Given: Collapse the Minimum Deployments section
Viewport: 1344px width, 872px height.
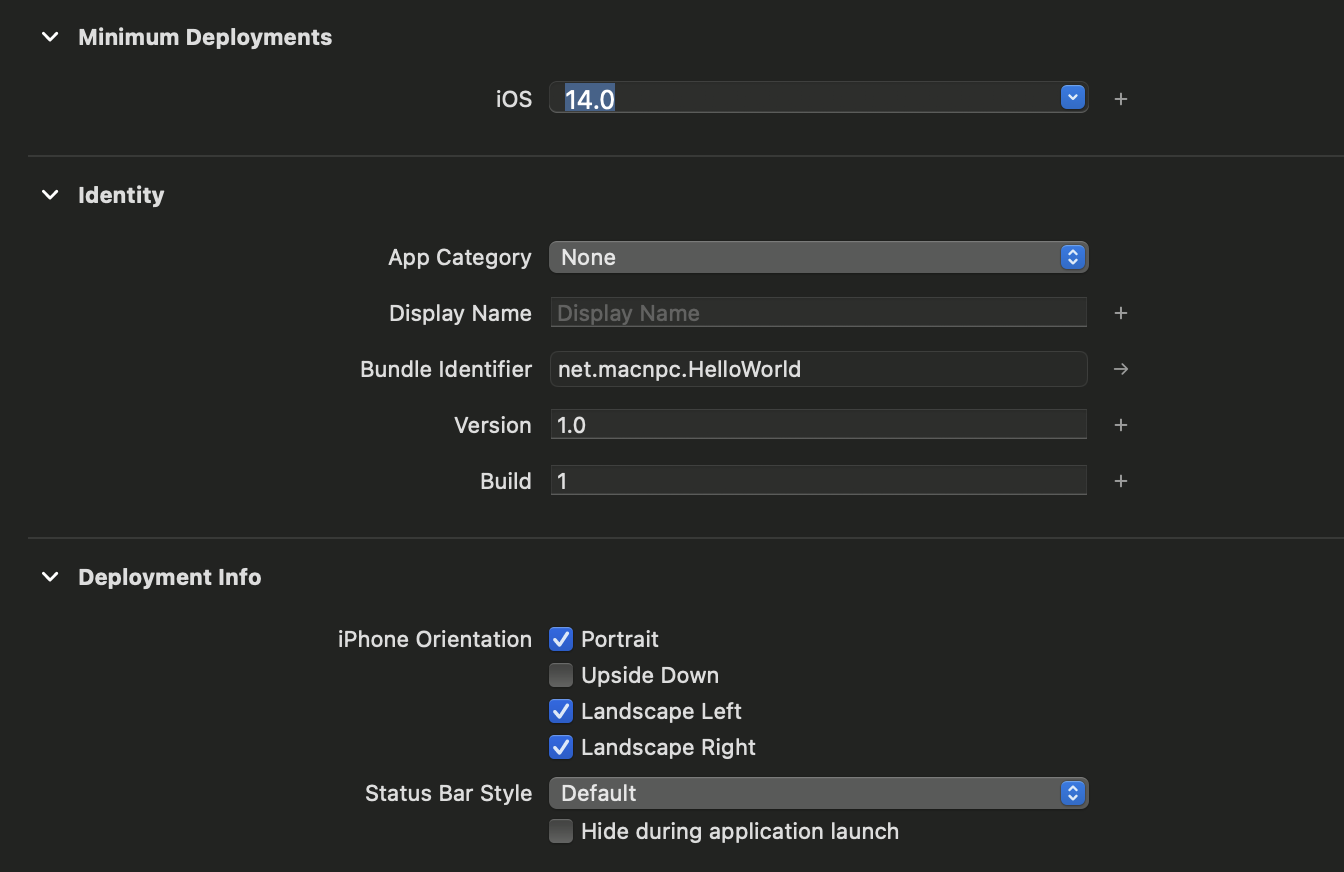Looking at the screenshot, I should pyautogui.click(x=50, y=37).
